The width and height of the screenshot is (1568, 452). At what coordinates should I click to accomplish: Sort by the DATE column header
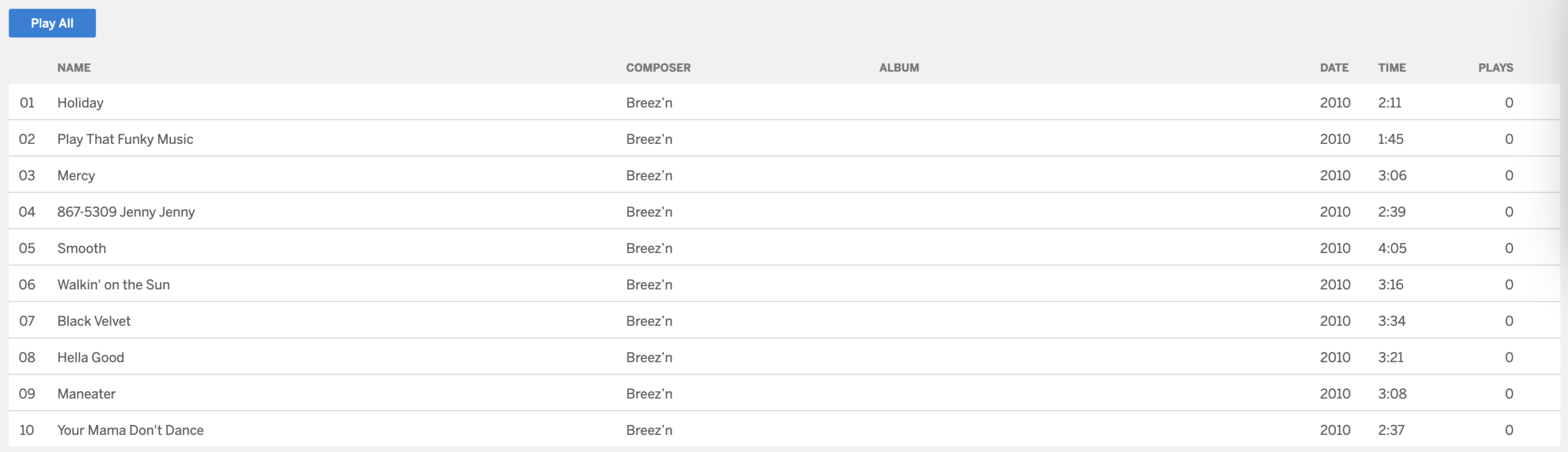pos(1334,67)
